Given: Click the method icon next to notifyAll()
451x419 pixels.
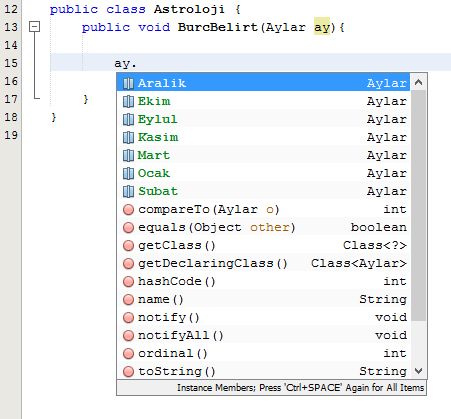Looking at the screenshot, I should pyautogui.click(x=128, y=335).
